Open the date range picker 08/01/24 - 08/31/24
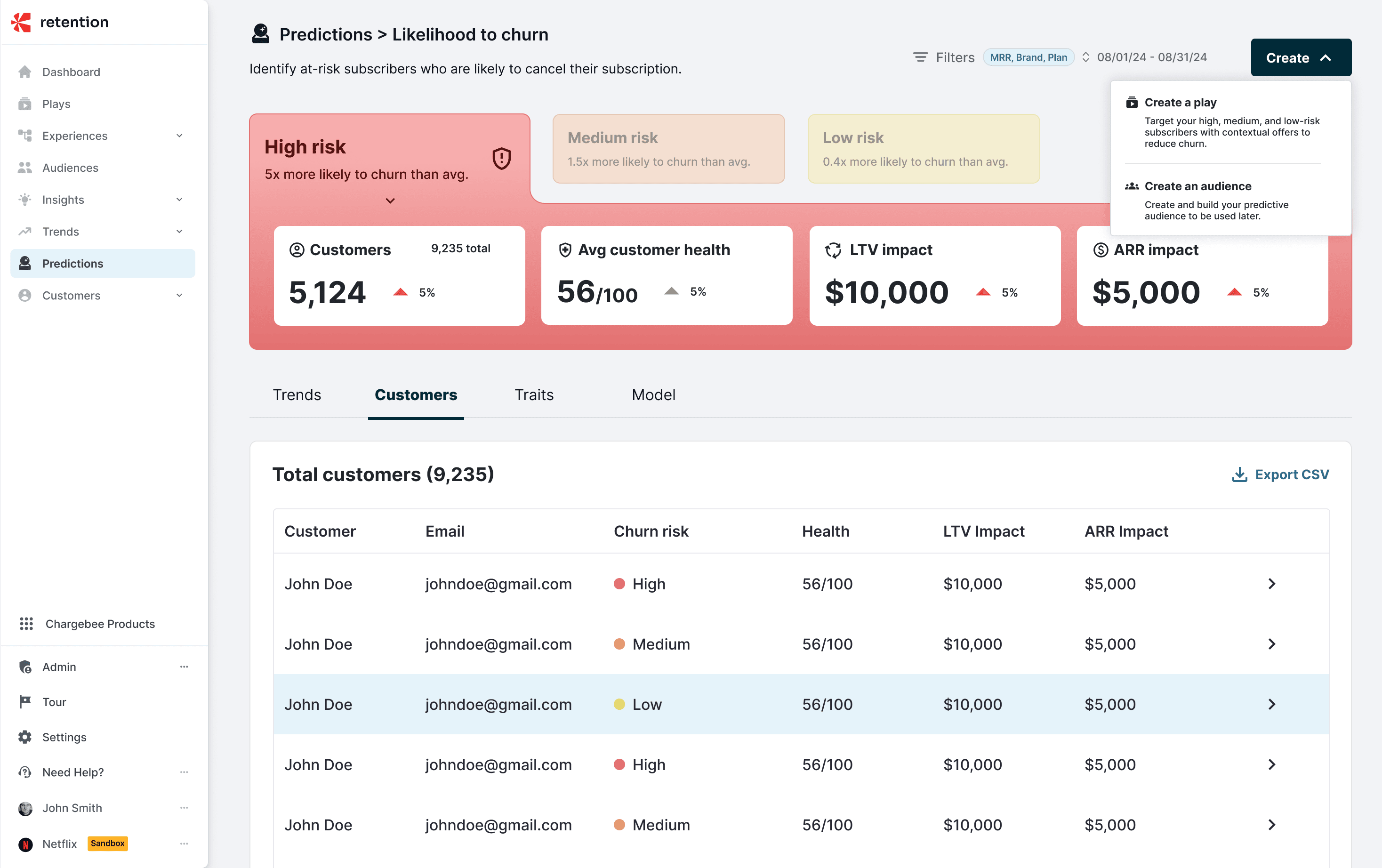The image size is (1382, 868). (1151, 57)
